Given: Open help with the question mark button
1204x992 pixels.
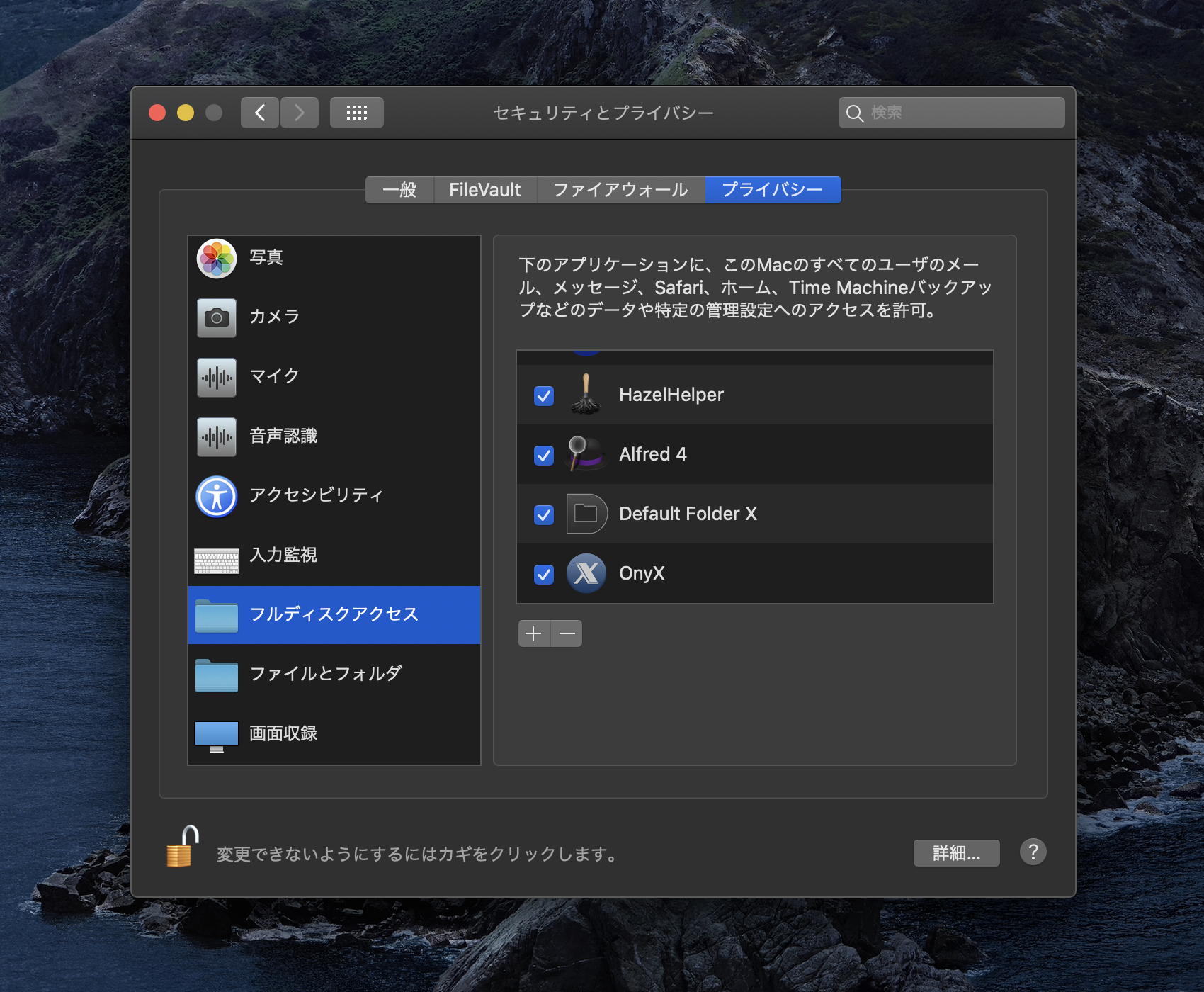Looking at the screenshot, I should (x=1033, y=852).
